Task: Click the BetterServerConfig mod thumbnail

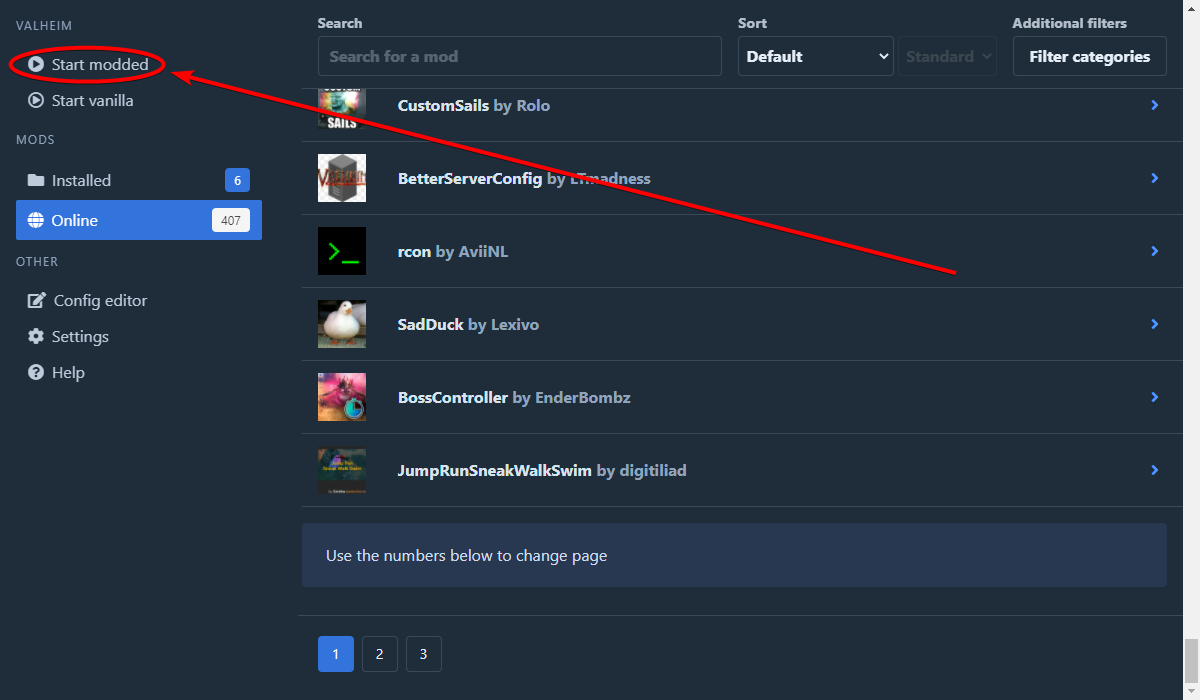Action: pos(341,178)
